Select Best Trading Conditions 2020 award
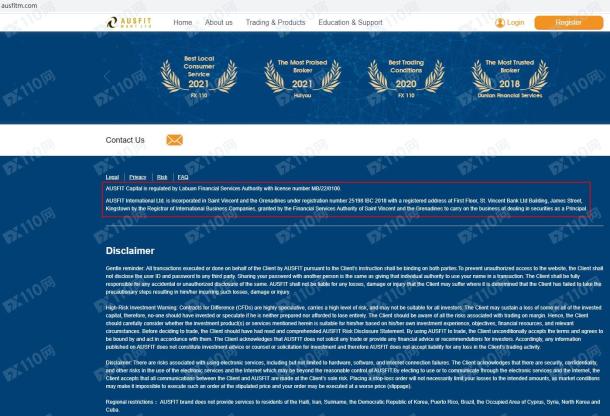This screenshot has width=610, height=416. click(x=406, y=78)
